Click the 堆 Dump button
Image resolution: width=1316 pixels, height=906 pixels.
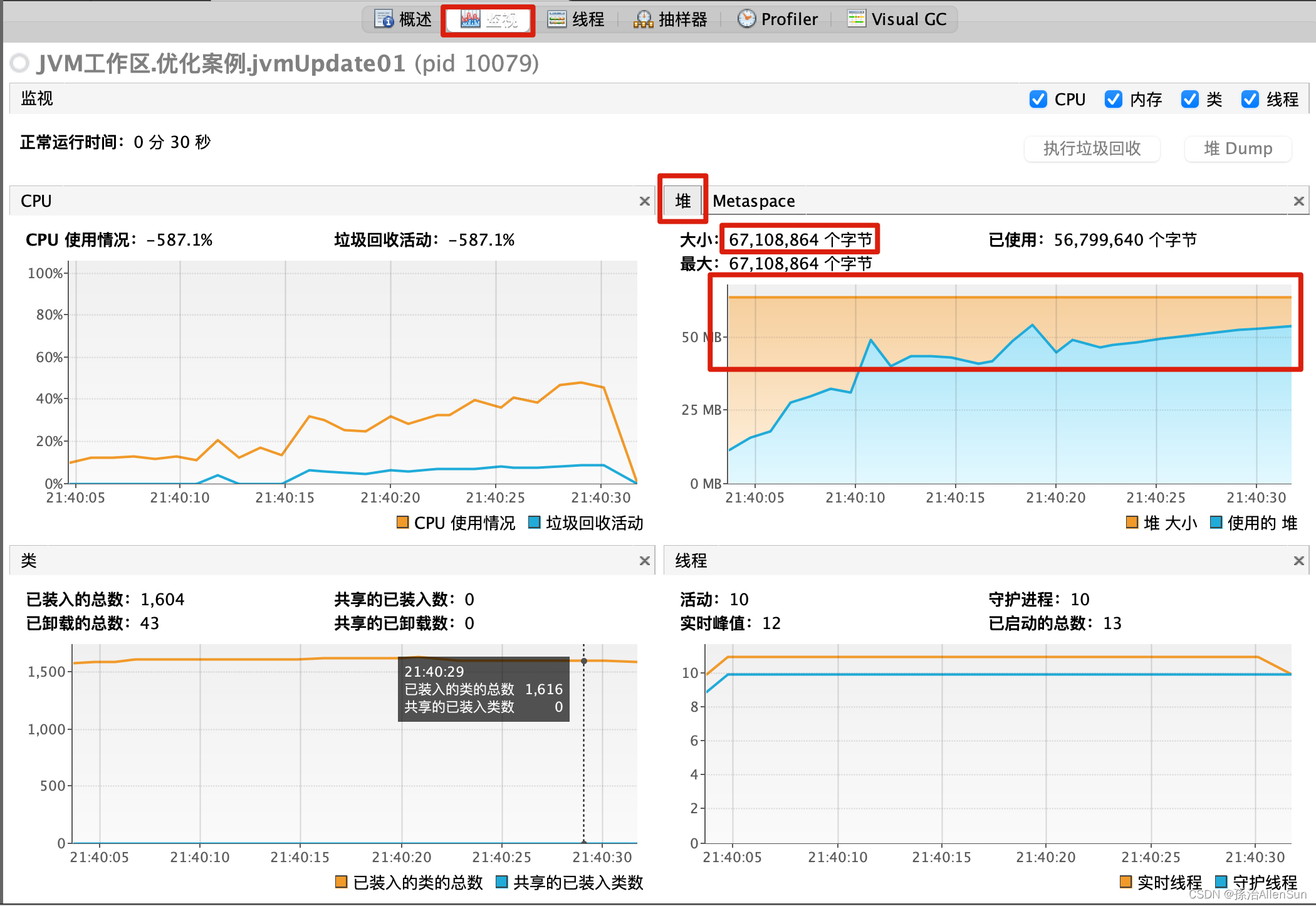[x=1238, y=148]
